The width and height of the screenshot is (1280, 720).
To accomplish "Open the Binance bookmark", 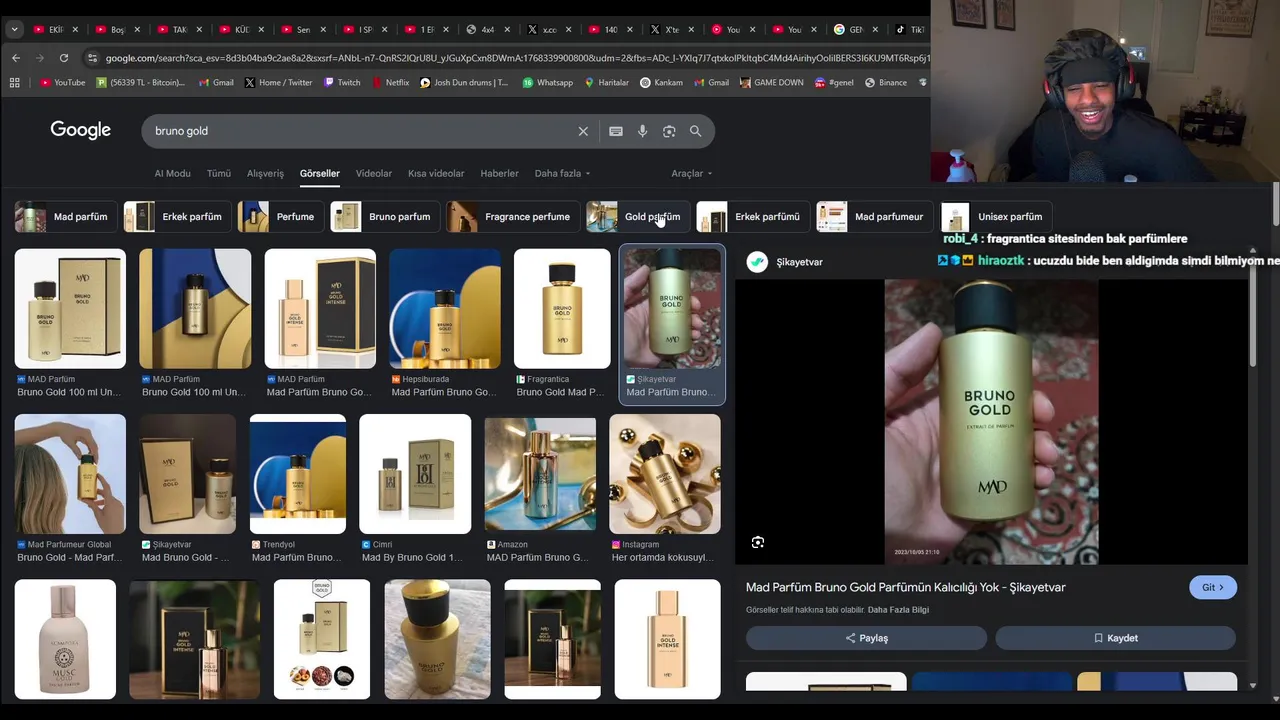I will (885, 83).
